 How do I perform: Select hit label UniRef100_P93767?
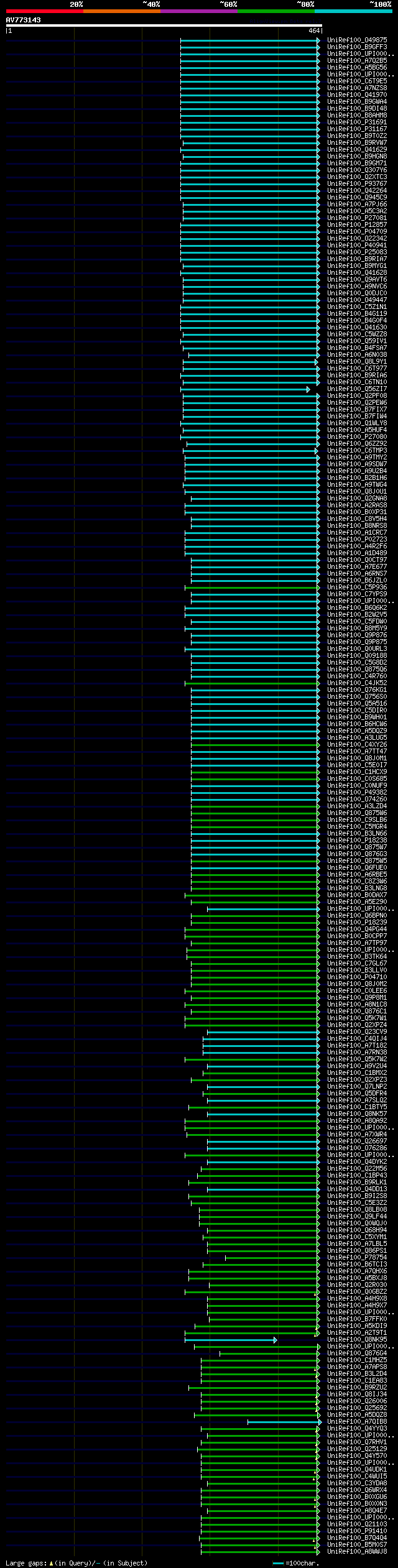(x=357, y=183)
